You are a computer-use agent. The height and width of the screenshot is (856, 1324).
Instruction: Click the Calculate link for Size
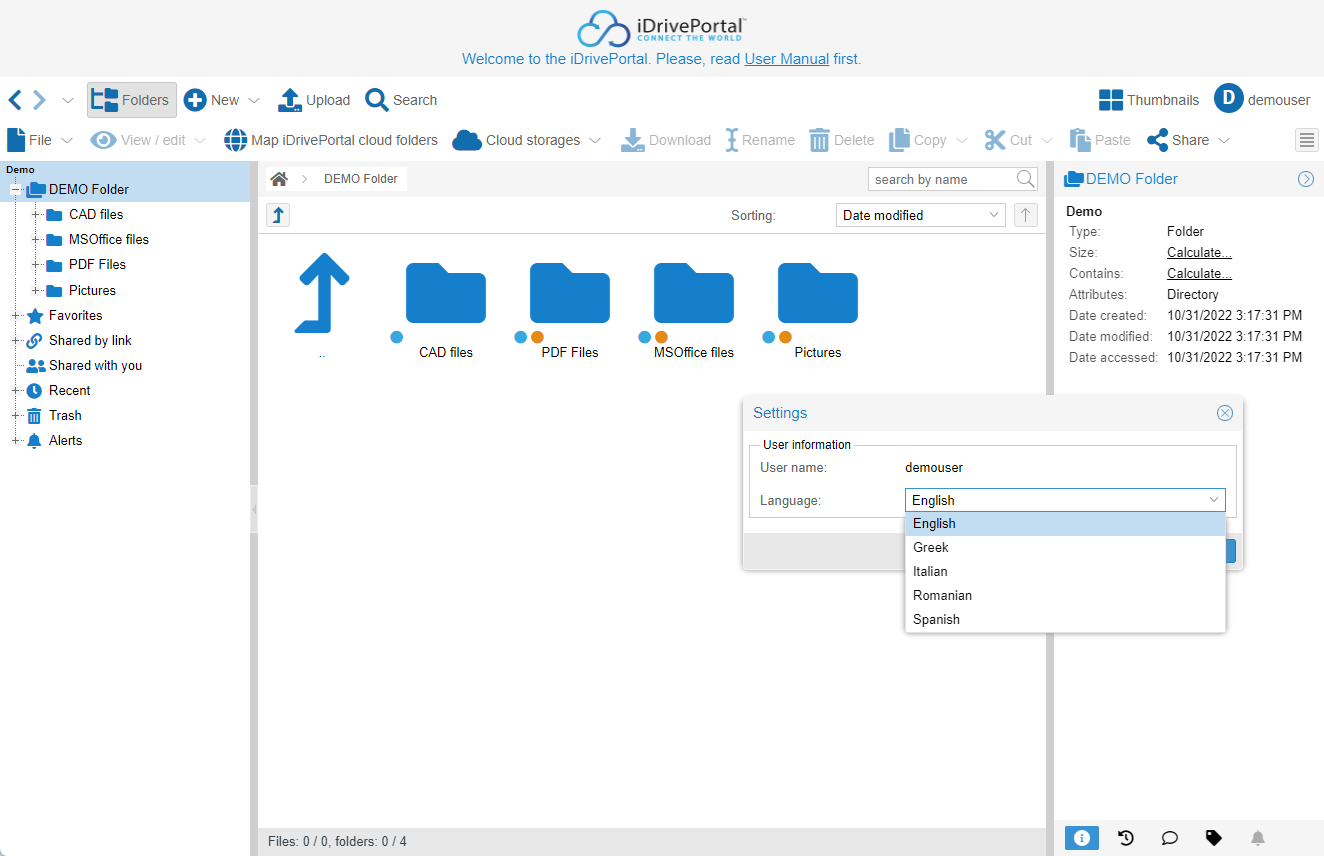pyautogui.click(x=1199, y=253)
